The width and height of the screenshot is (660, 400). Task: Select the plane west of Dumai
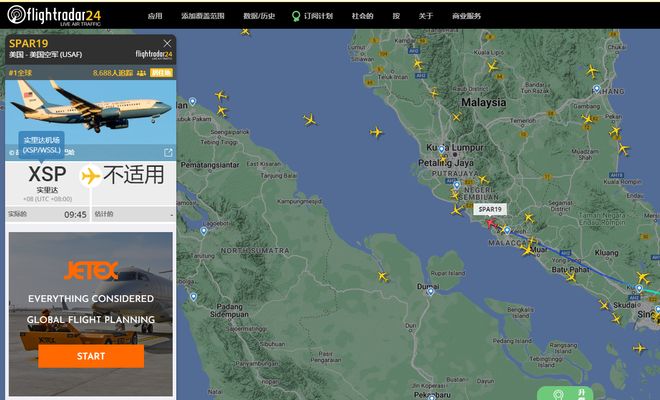click(383, 277)
